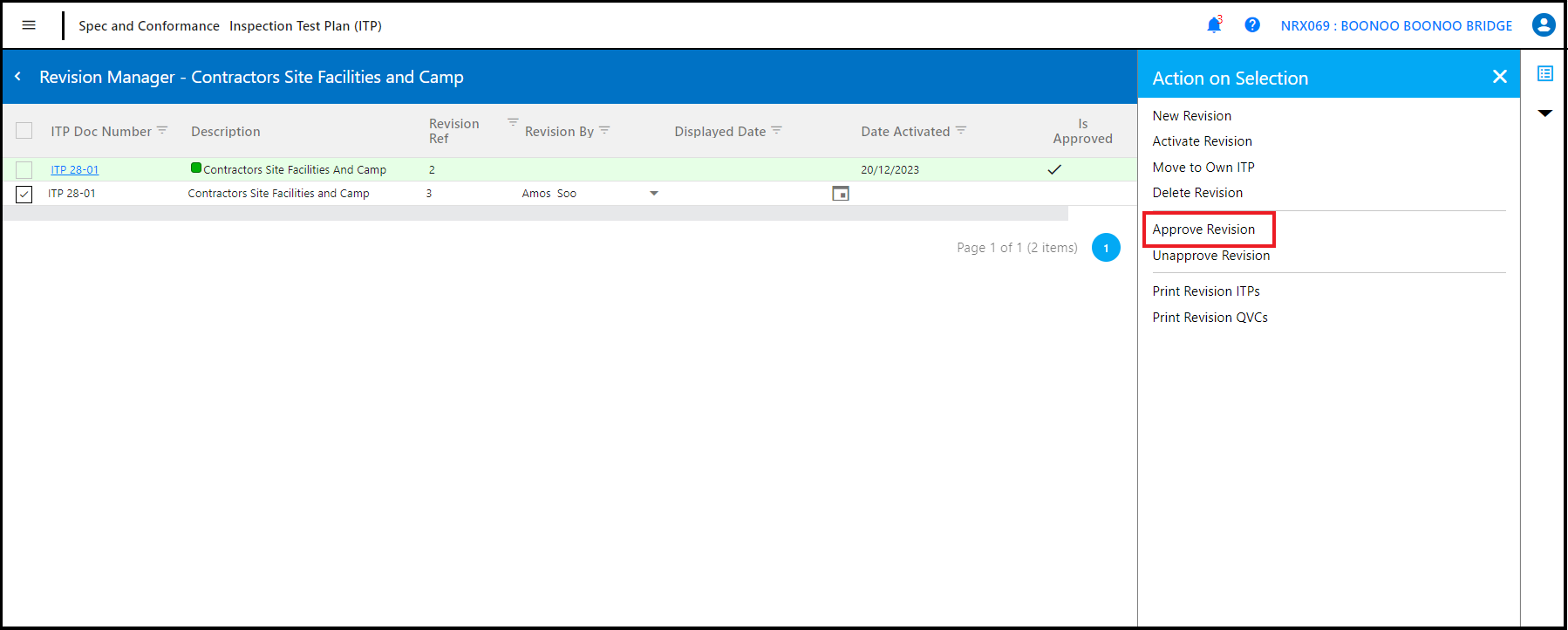The height and width of the screenshot is (630, 1568).
Task: Sort by the Revision By column header
Action: coord(559,132)
